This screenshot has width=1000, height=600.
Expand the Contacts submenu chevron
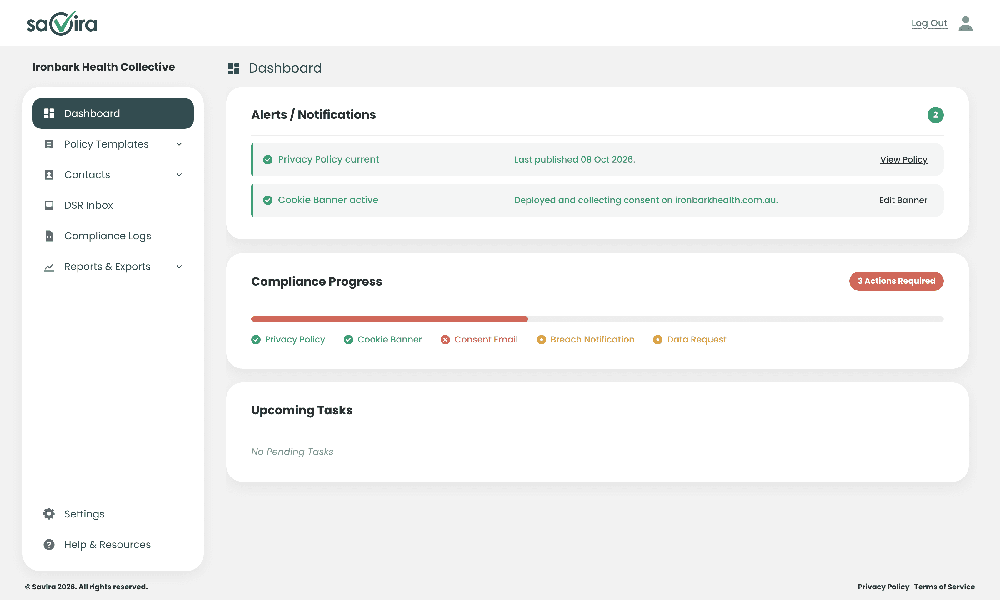[179, 175]
